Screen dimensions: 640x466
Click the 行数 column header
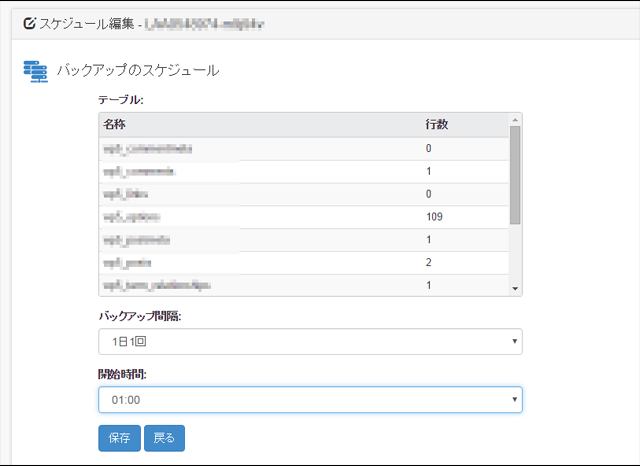pos(436,124)
